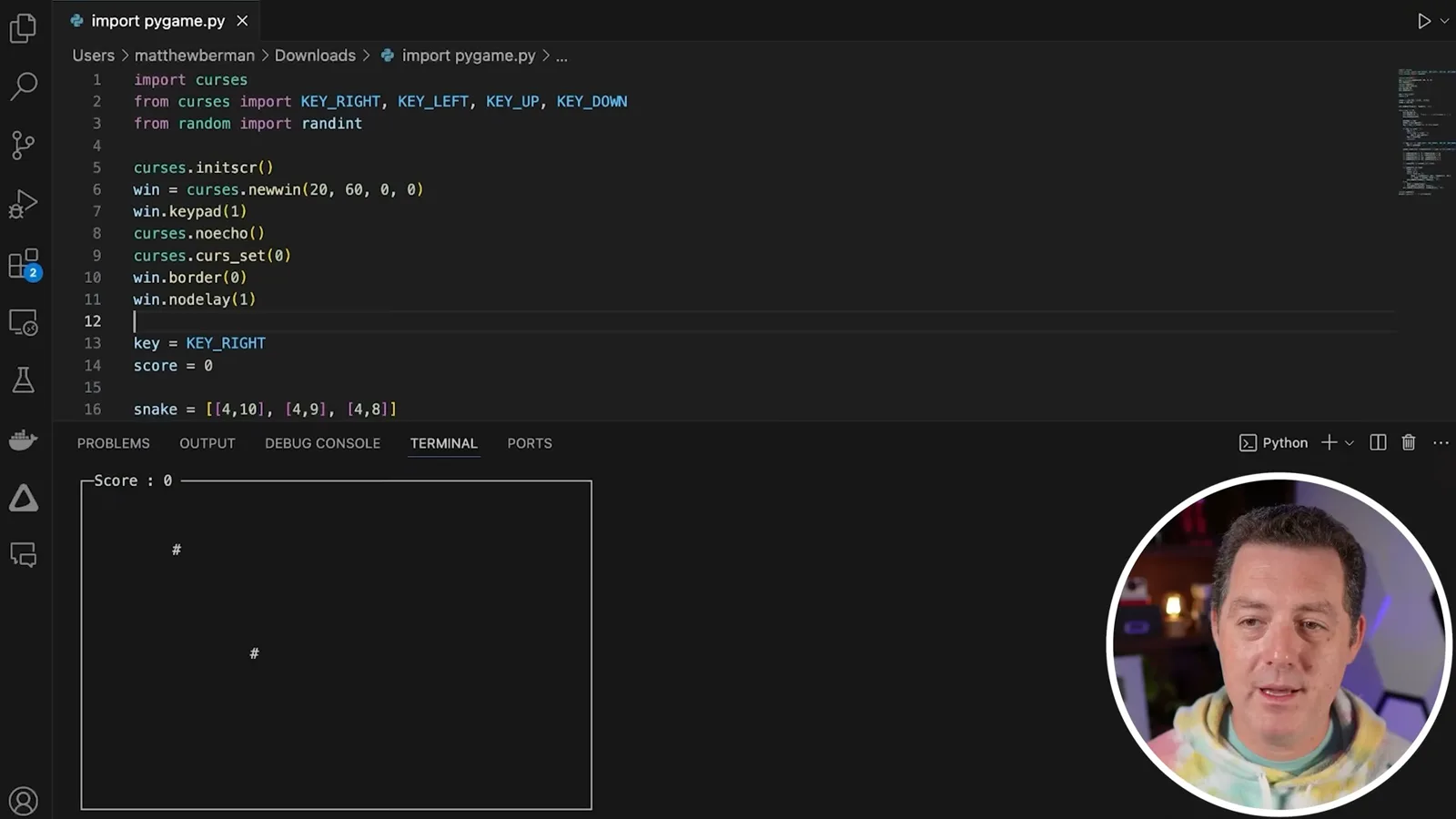Switch to the PORTS panel tab
This screenshot has height=819, width=1456.
pos(530,443)
